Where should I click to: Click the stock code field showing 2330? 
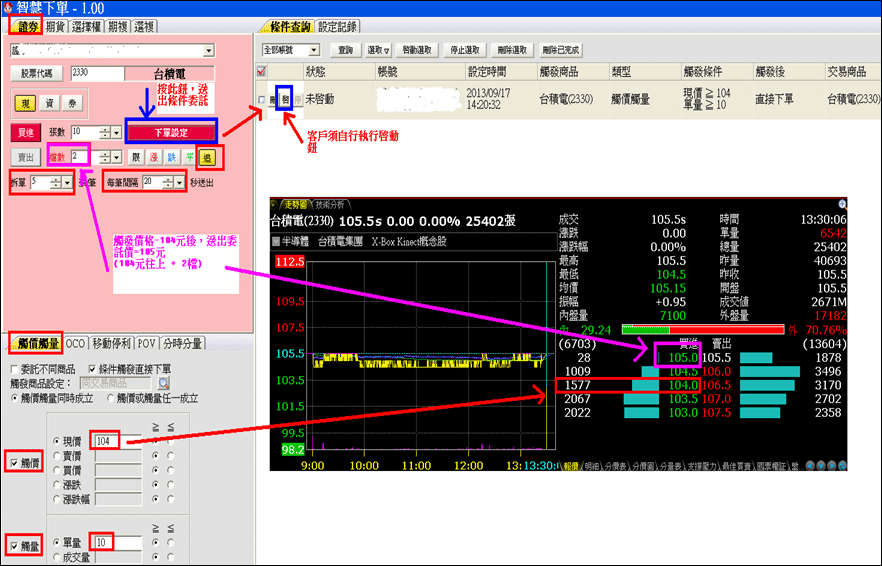(97, 73)
